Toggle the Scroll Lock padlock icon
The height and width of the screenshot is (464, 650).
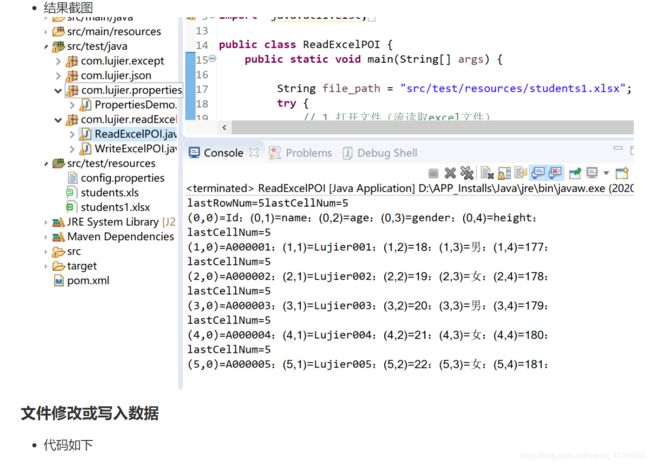pos(504,173)
